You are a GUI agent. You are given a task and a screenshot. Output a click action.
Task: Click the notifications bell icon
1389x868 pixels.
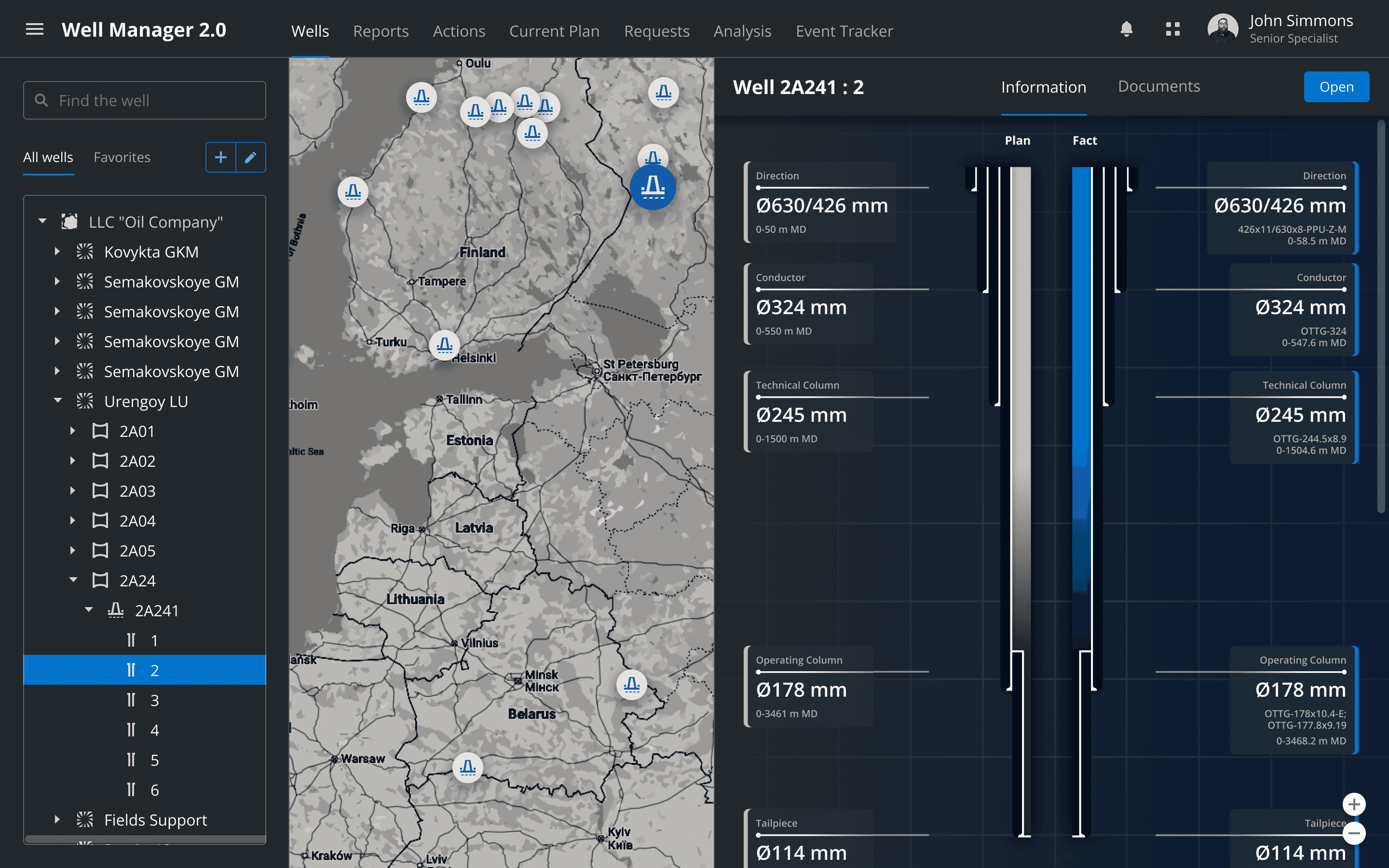(1126, 29)
